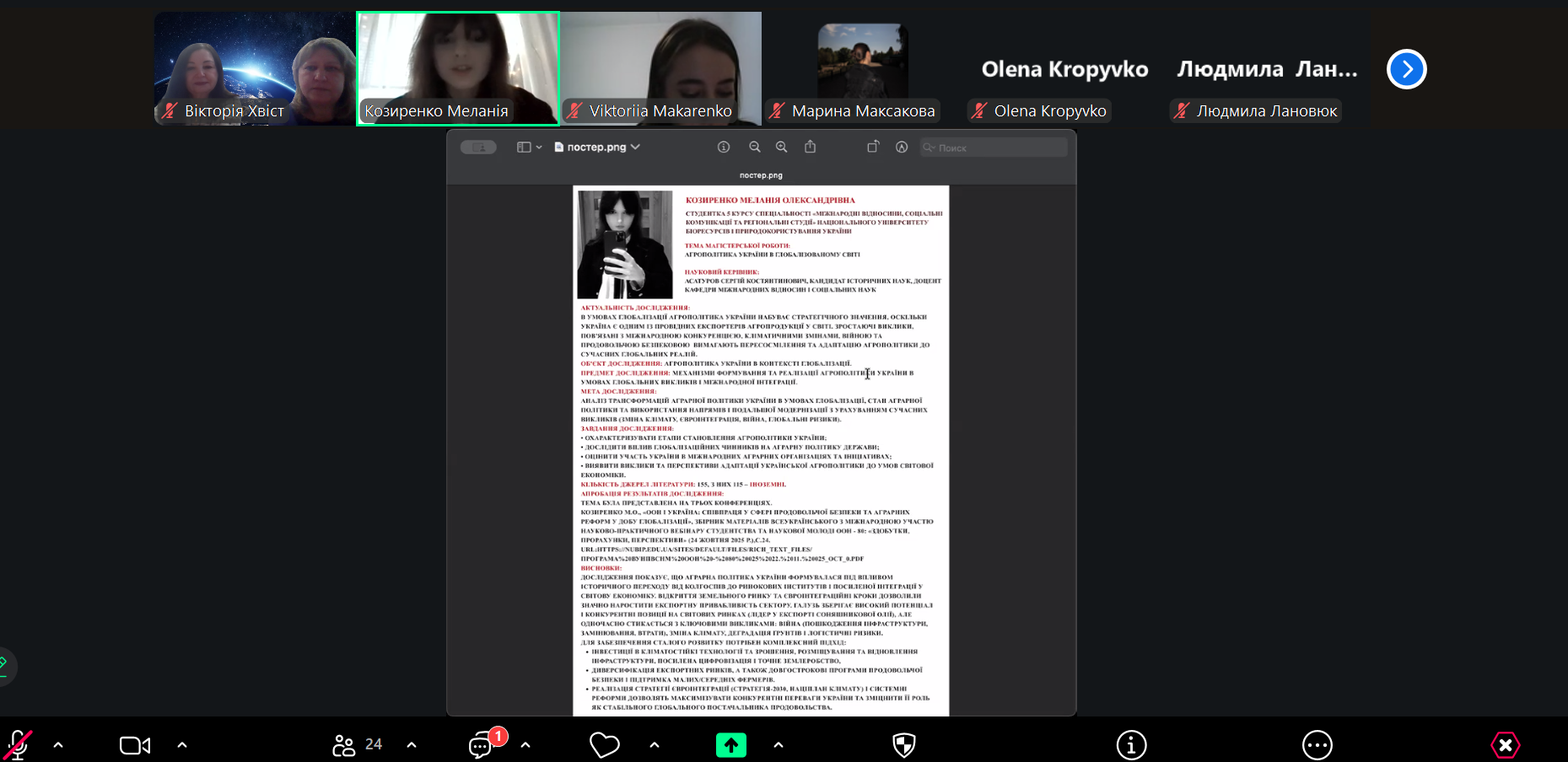The height and width of the screenshot is (762, 1568).
Task: Zoom out on the poster in Preview
Action: (x=755, y=147)
